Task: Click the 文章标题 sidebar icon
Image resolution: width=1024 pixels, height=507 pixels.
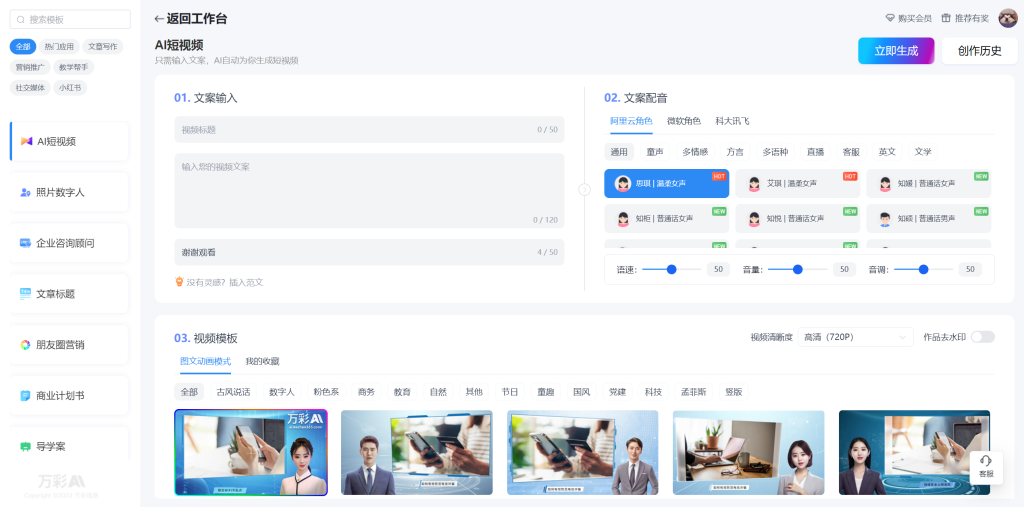Action: click(25, 294)
